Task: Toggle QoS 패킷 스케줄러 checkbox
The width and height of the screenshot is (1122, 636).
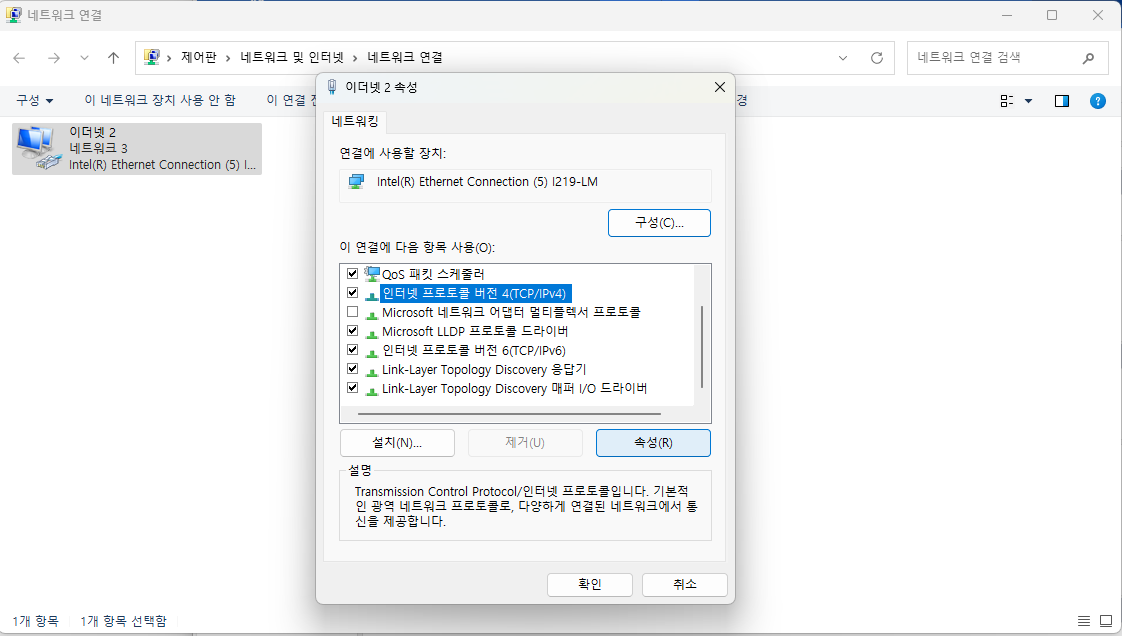Action: (352, 273)
